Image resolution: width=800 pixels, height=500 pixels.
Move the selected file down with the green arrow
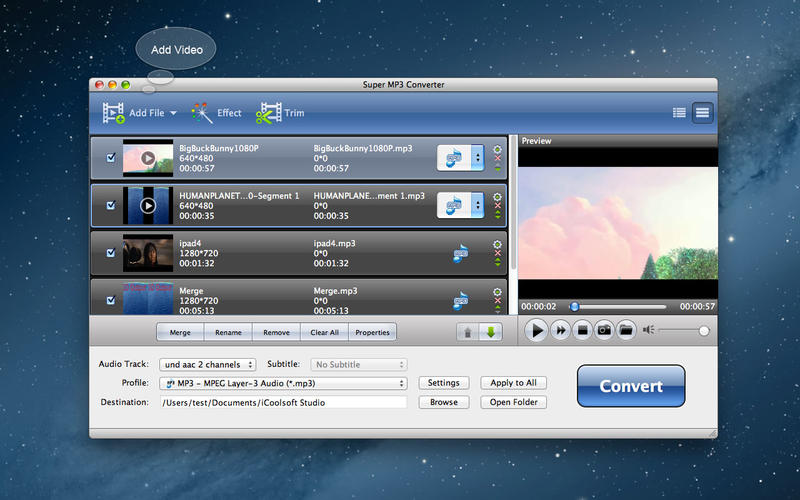[490, 332]
